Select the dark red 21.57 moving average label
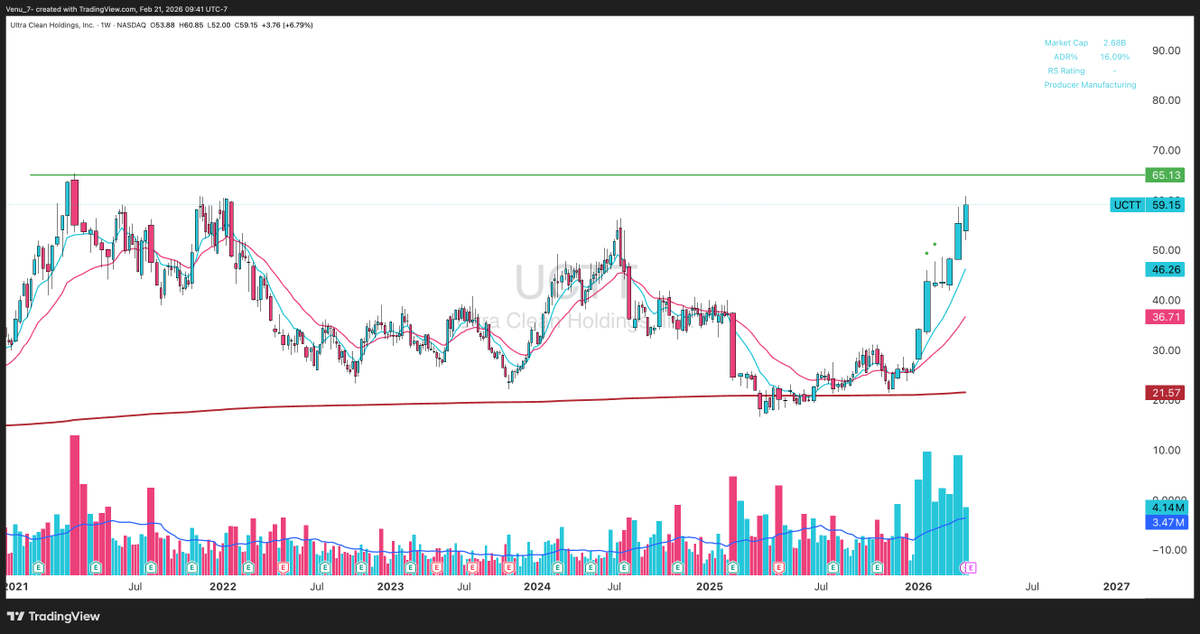1200x634 pixels. click(x=1167, y=393)
